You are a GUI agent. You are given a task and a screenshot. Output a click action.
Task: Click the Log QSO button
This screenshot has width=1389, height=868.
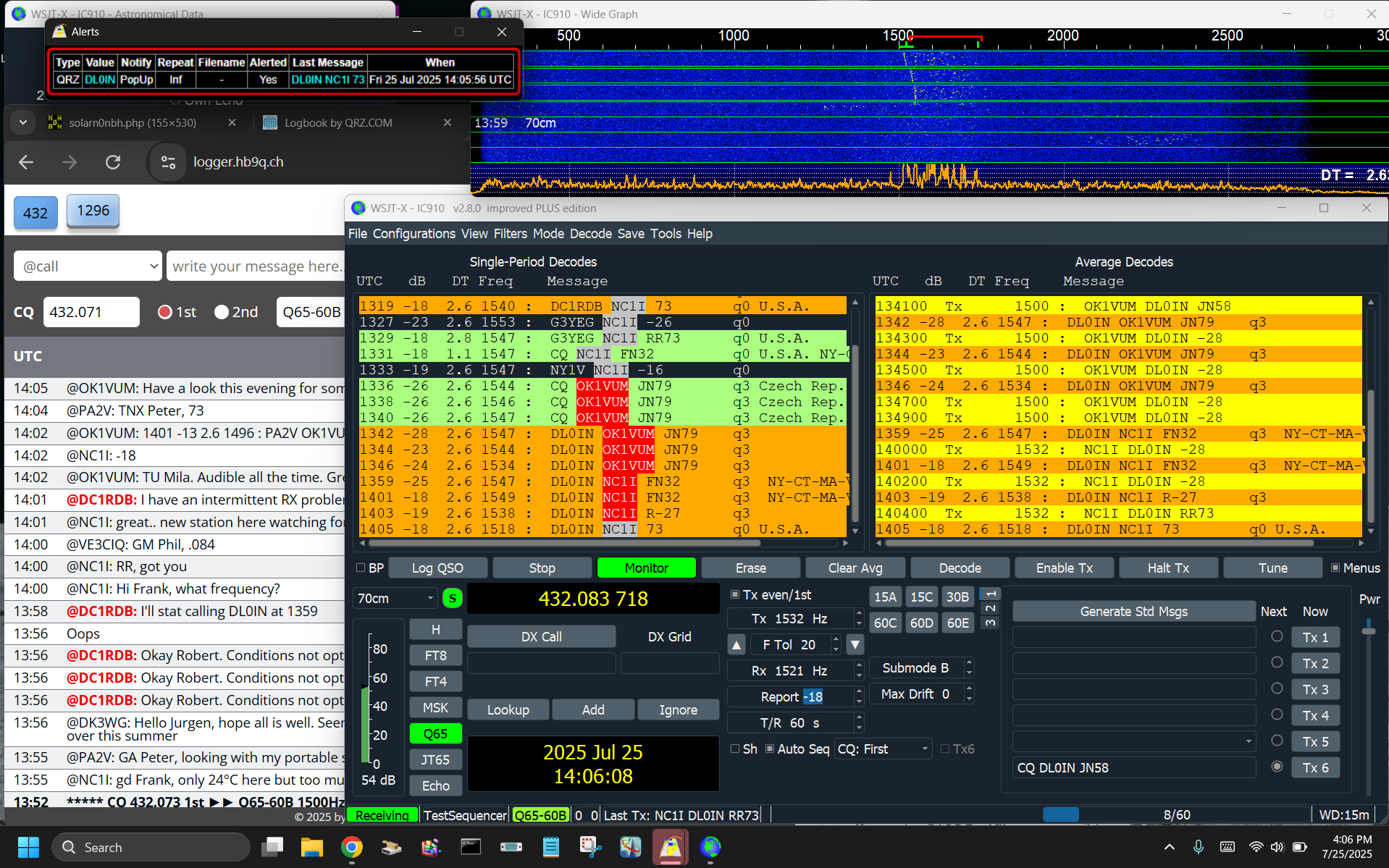437,568
